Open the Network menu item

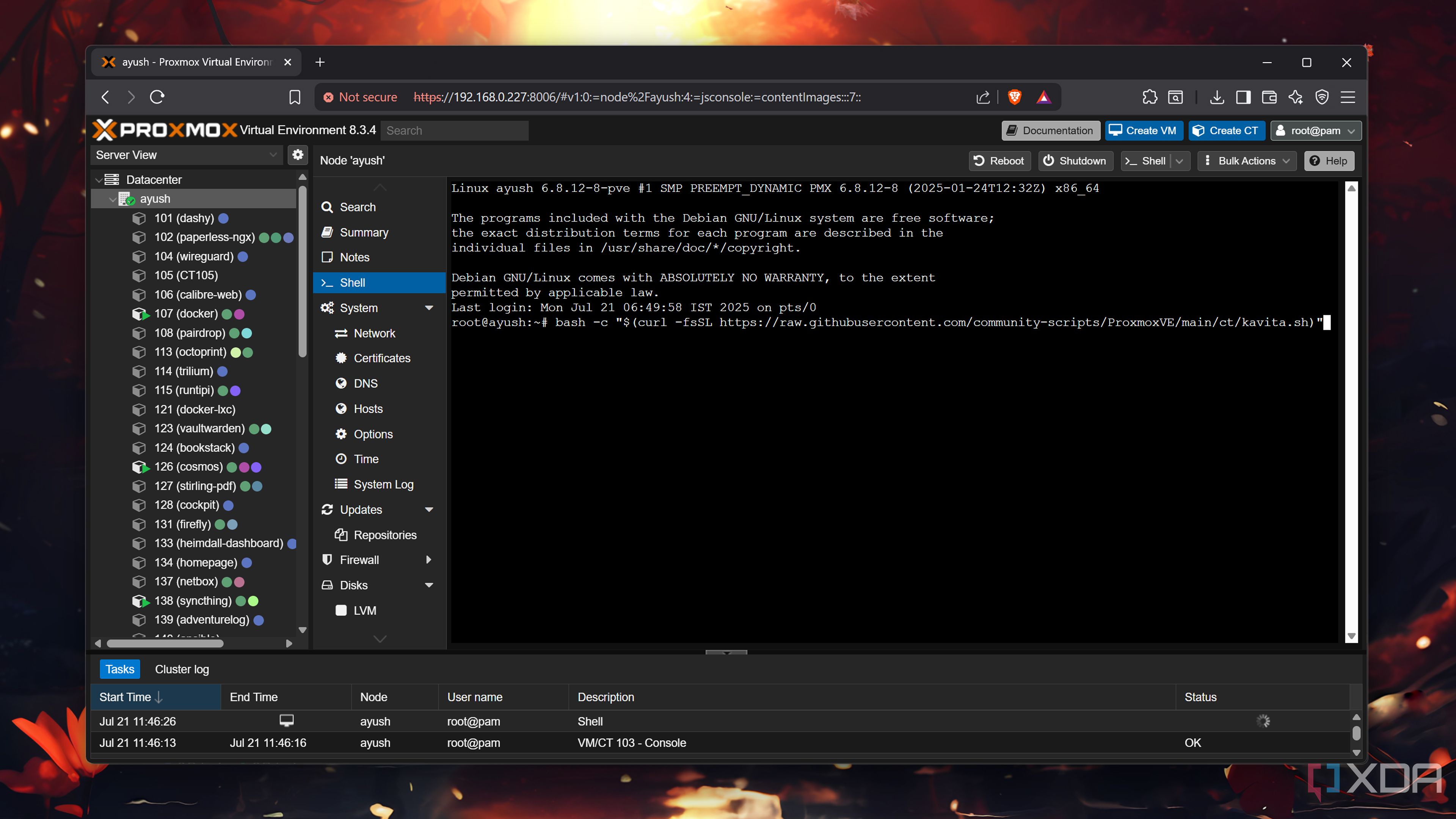click(380, 333)
